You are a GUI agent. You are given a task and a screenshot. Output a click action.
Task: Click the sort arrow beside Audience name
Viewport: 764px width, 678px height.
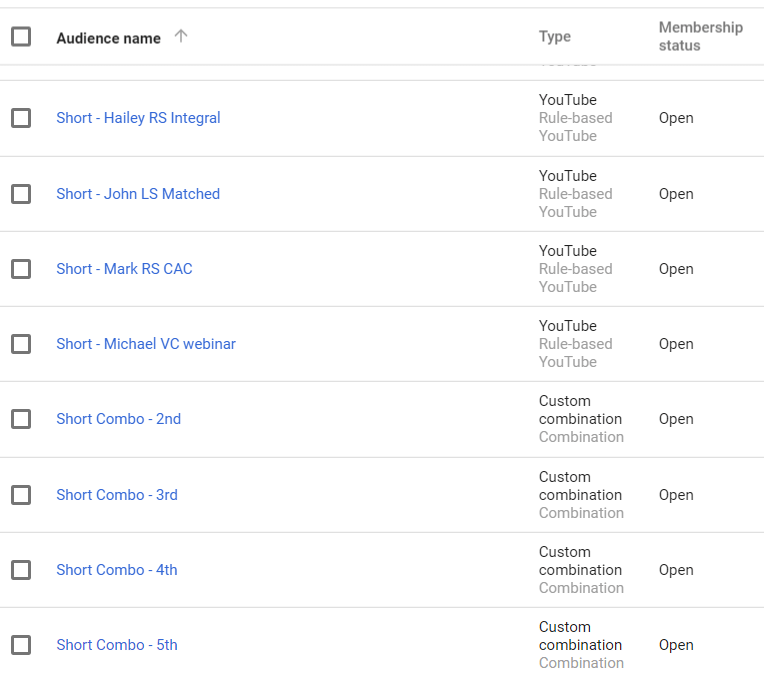pos(181,37)
